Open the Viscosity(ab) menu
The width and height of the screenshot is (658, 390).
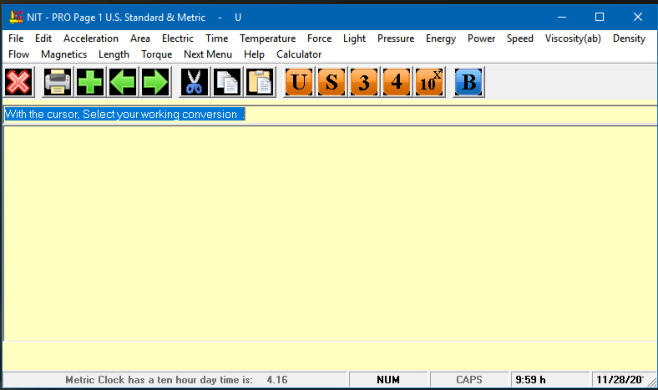click(573, 39)
